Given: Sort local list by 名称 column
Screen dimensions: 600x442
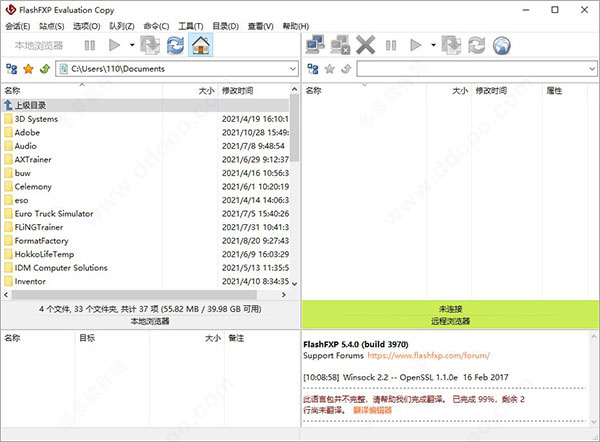Looking at the screenshot, I should point(82,91).
